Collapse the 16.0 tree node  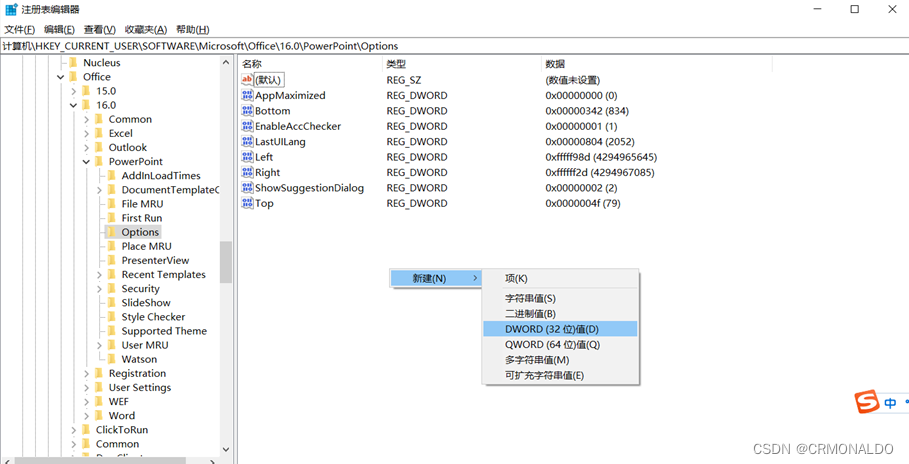tap(73, 105)
